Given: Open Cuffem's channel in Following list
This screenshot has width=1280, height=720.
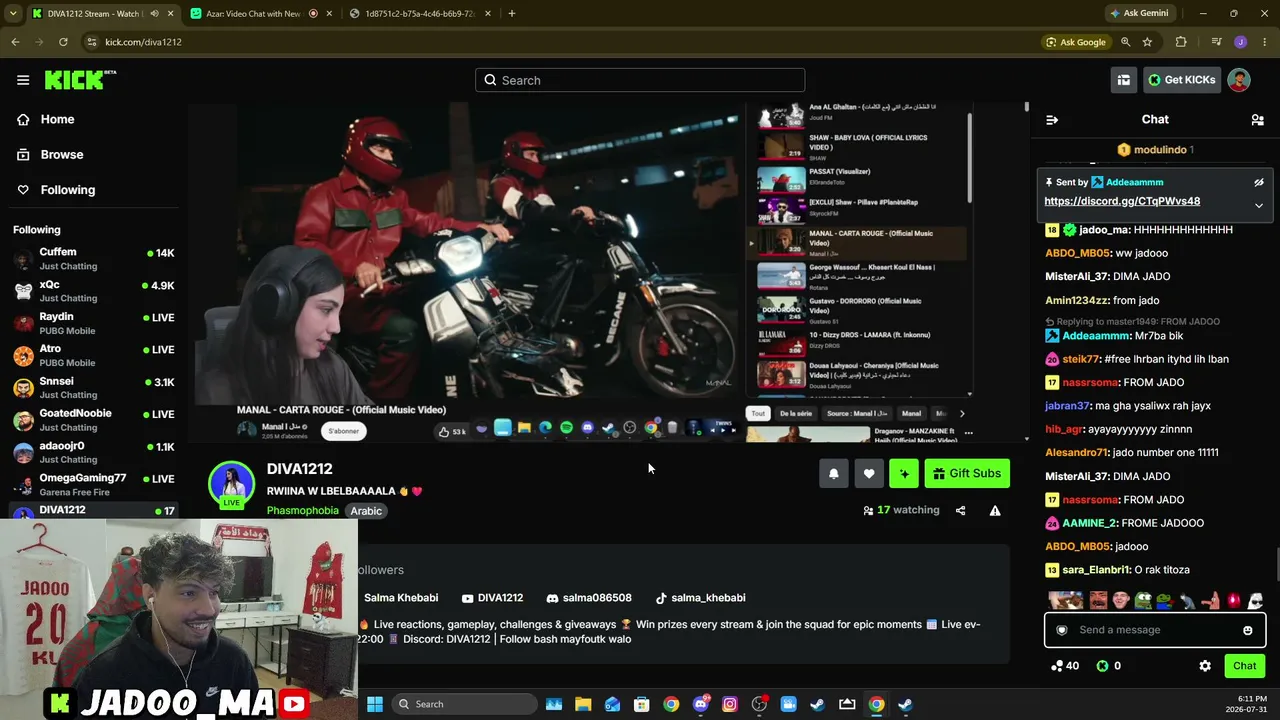Looking at the screenshot, I should point(94,259).
